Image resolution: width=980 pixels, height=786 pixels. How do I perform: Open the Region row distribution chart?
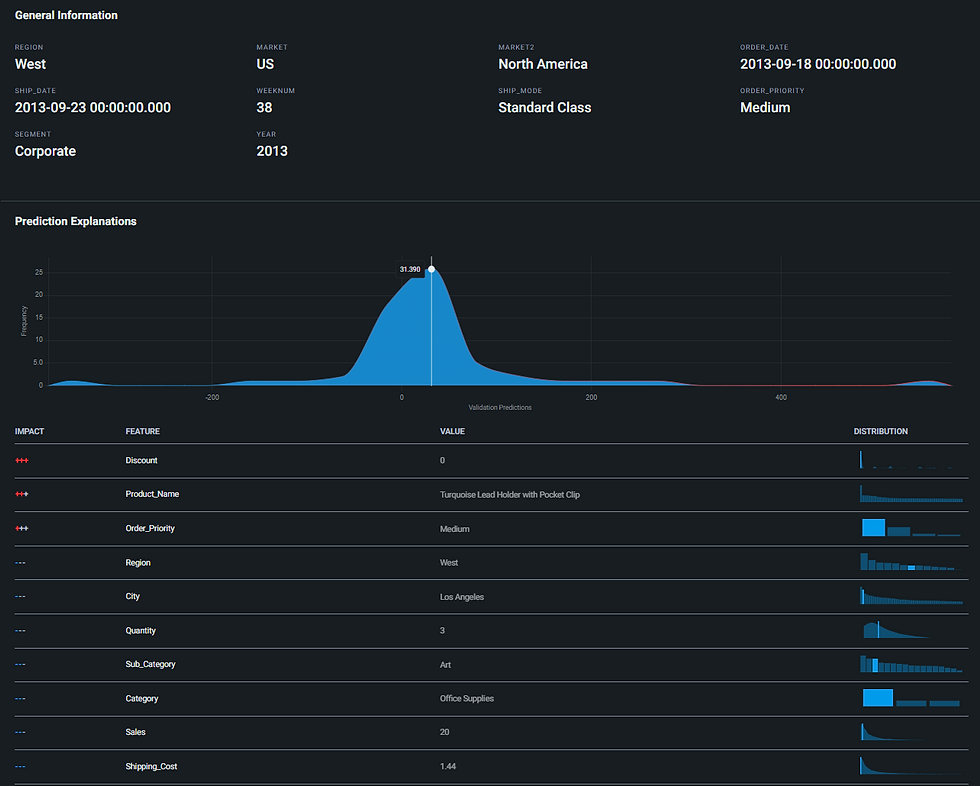pyautogui.click(x=911, y=561)
